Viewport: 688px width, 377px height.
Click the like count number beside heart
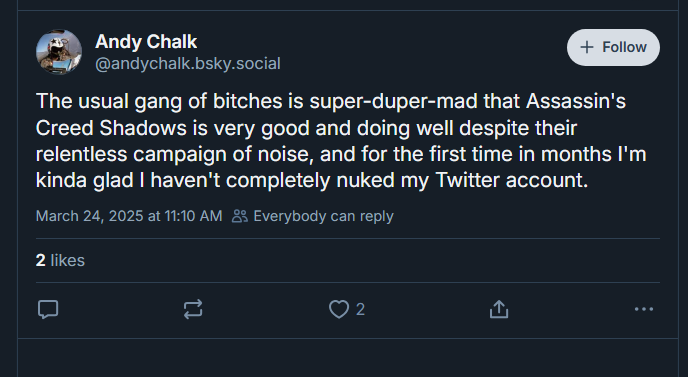point(360,309)
